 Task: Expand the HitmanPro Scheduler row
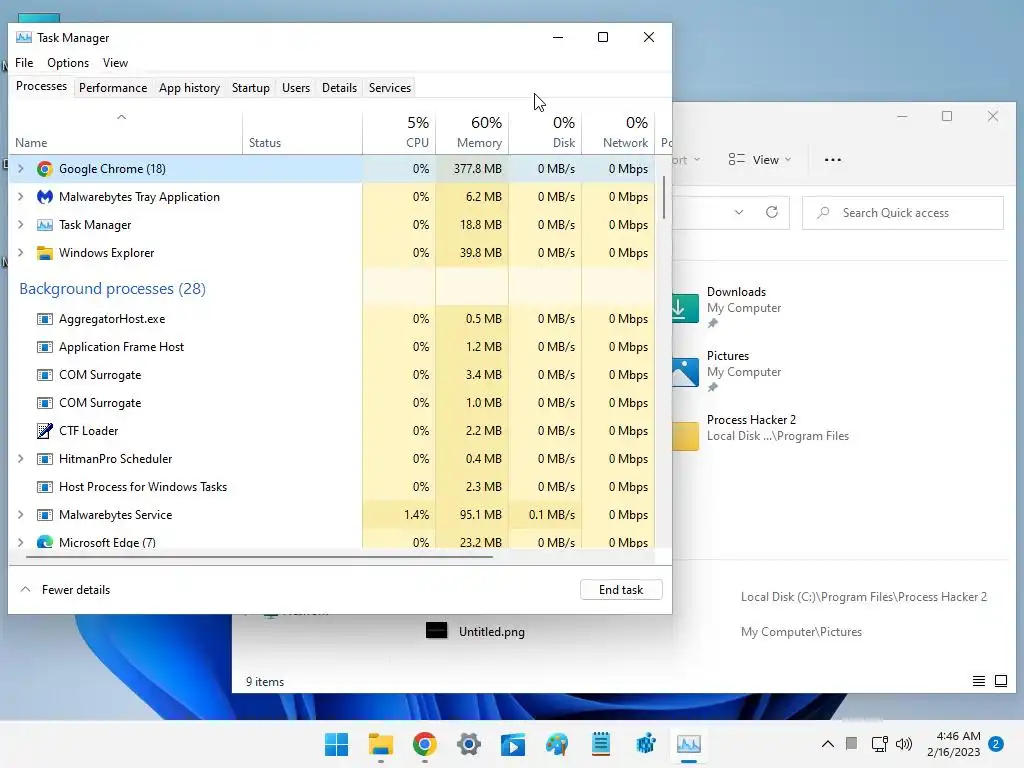click(x=21, y=459)
